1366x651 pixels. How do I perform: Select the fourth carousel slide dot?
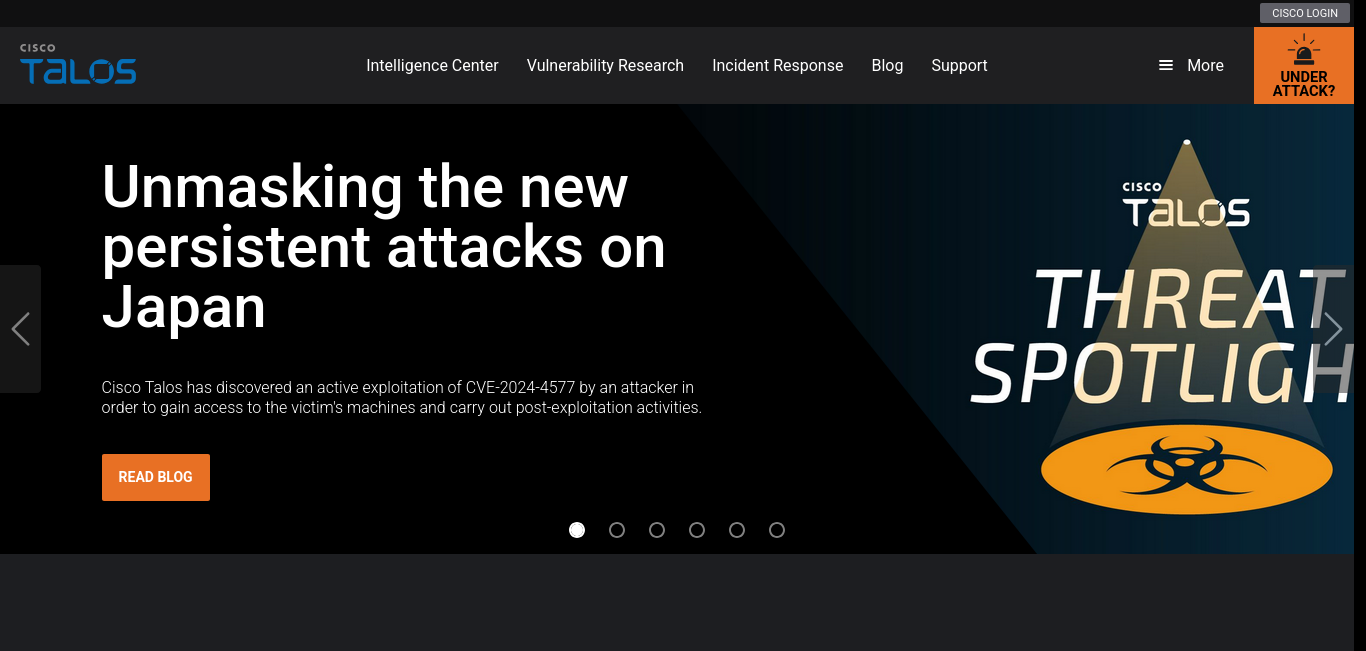(697, 530)
